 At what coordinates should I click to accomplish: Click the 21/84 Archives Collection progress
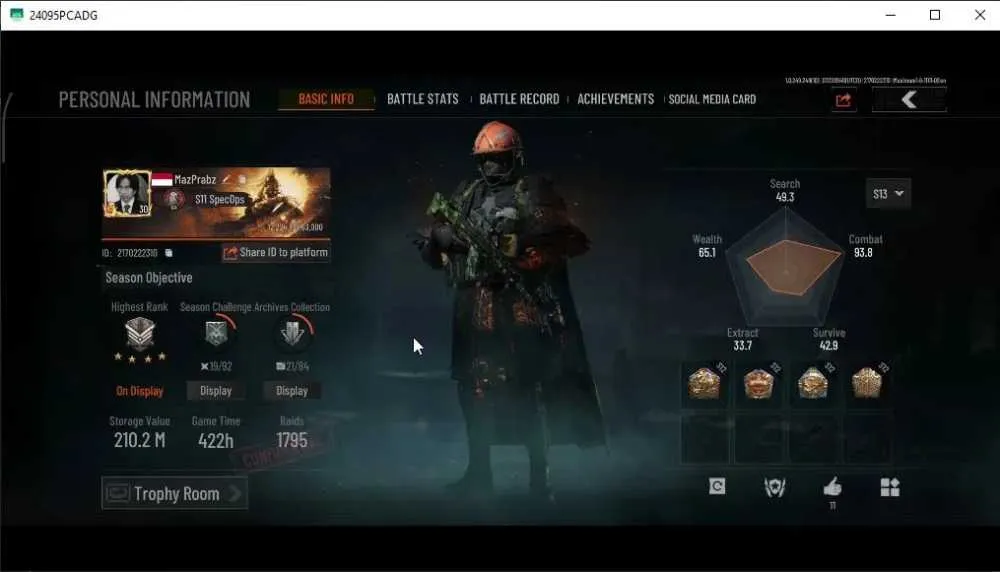[x=293, y=367]
